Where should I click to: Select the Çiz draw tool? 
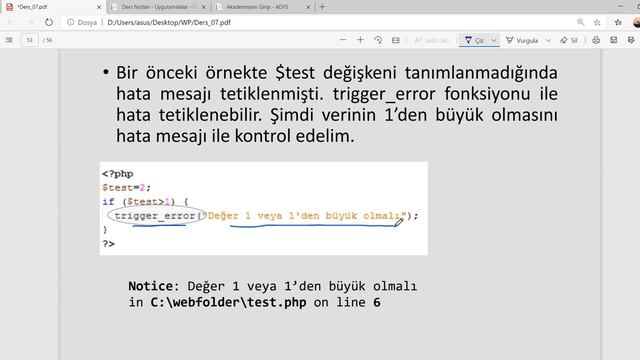474,40
